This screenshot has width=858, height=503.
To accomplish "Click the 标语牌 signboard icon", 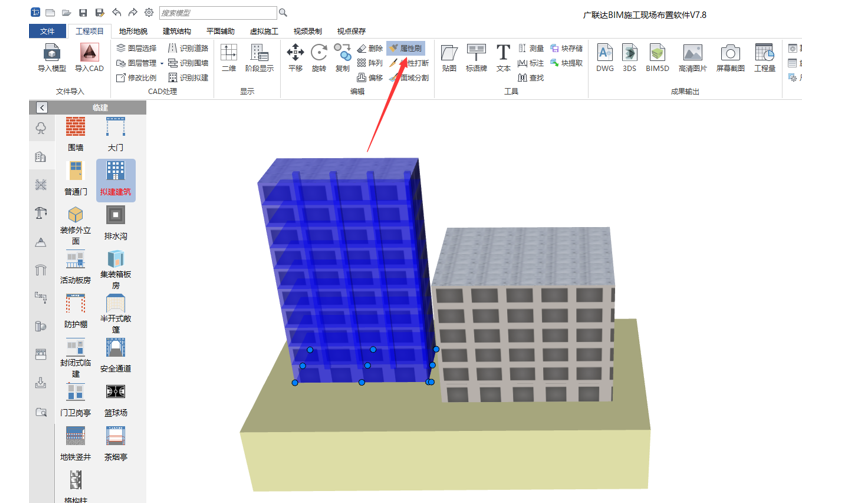I will click(x=476, y=57).
